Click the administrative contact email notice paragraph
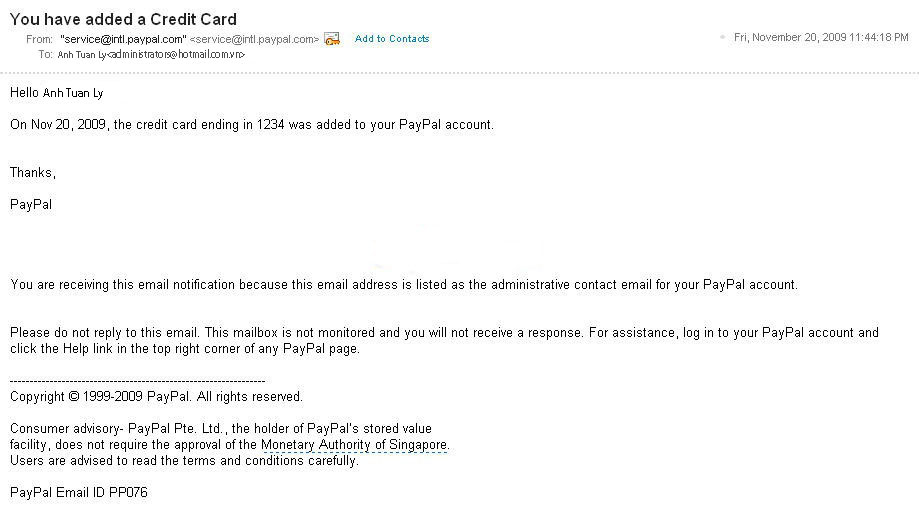Image resolution: width=919 pixels, height=510 pixels. point(404,285)
